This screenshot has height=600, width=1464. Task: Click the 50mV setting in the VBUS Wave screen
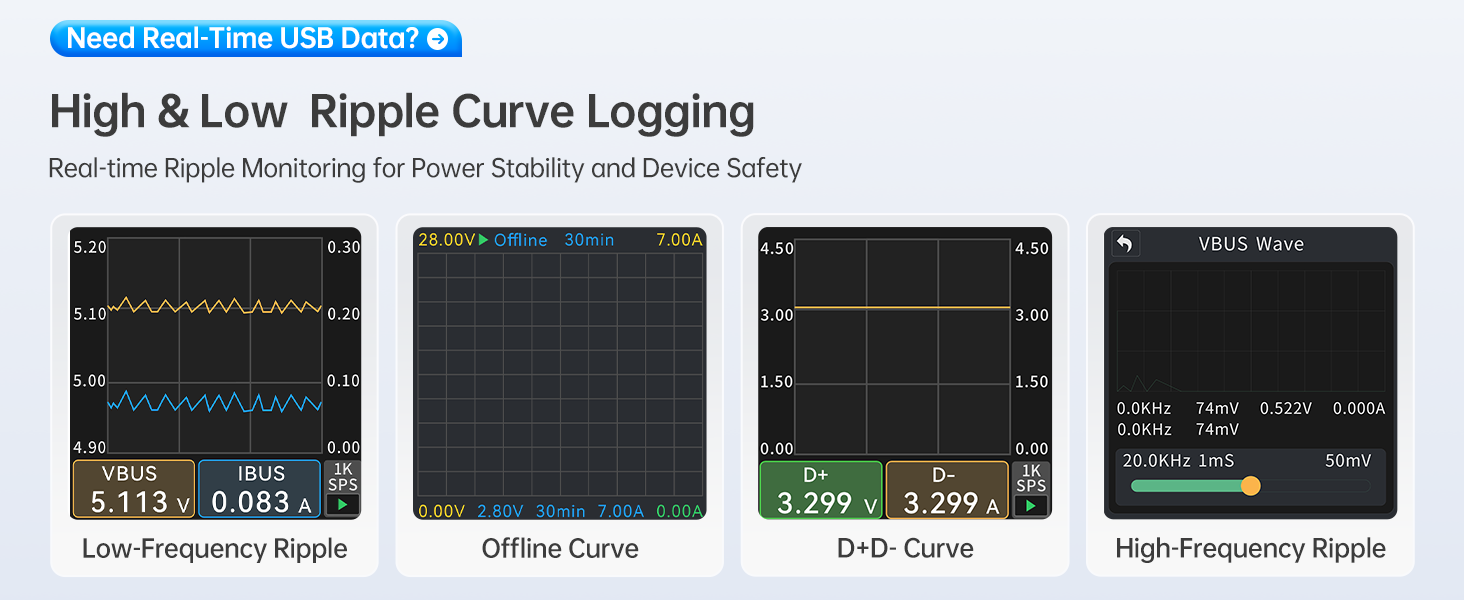click(1349, 461)
